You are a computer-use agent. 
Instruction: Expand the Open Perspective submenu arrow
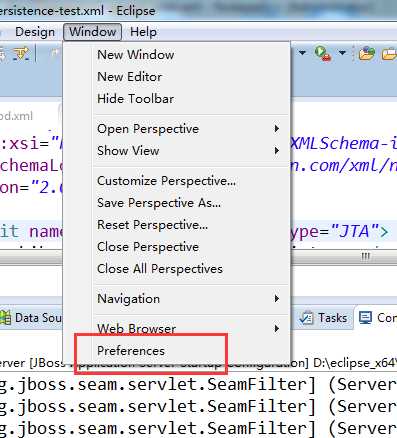pyautogui.click(x=276, y=129)
